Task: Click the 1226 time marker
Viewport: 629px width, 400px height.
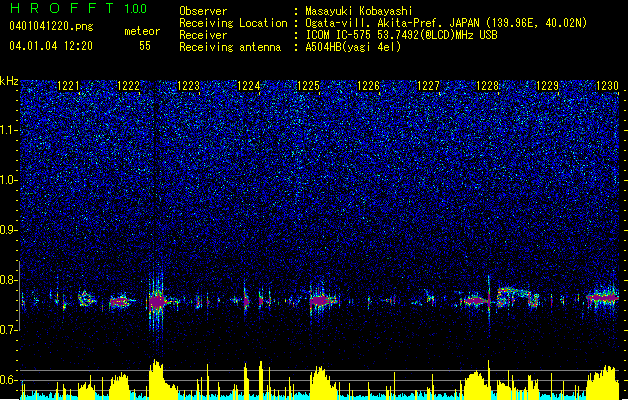Action: [x=368, y=86]
